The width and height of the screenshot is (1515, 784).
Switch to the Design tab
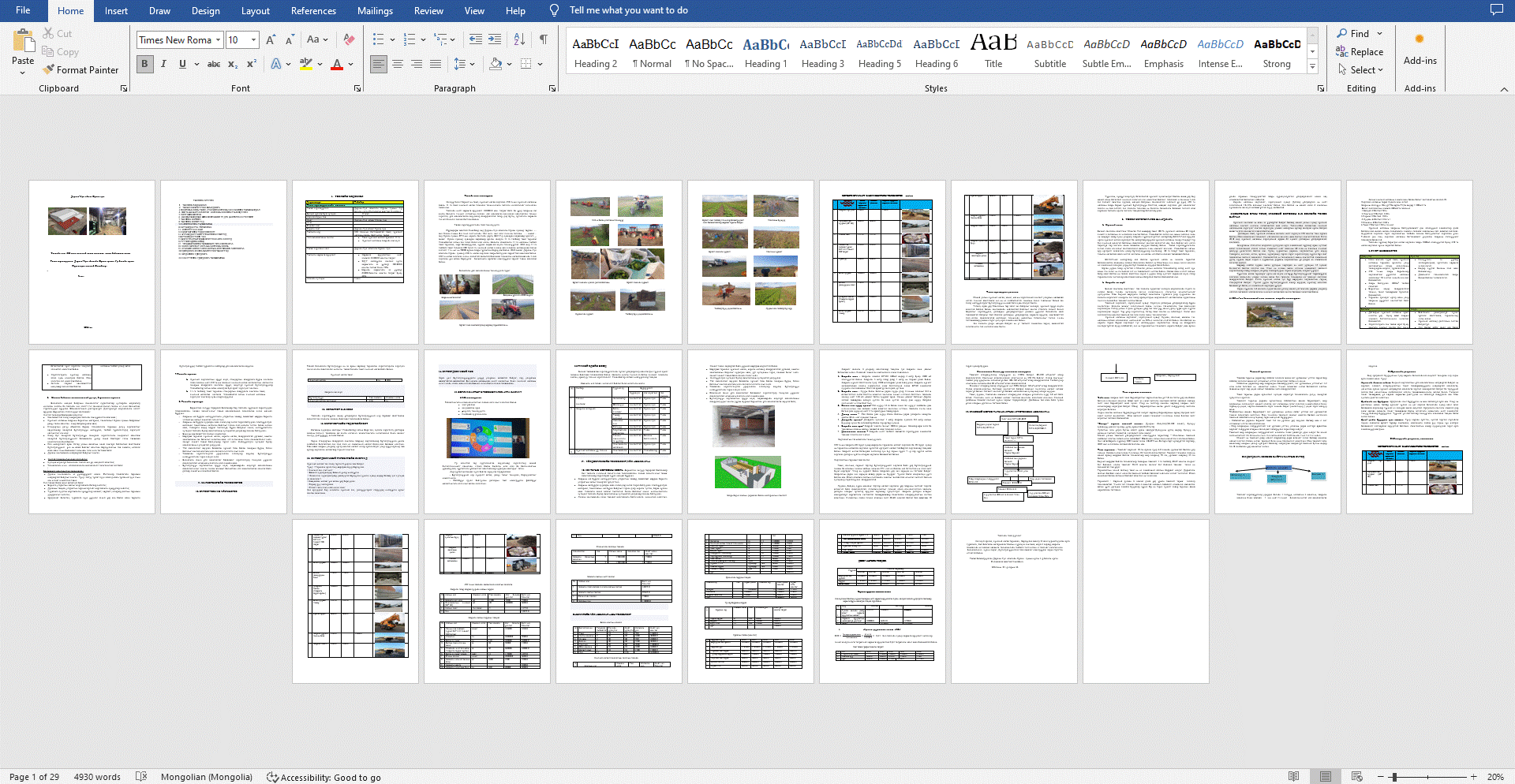[205, 10]
